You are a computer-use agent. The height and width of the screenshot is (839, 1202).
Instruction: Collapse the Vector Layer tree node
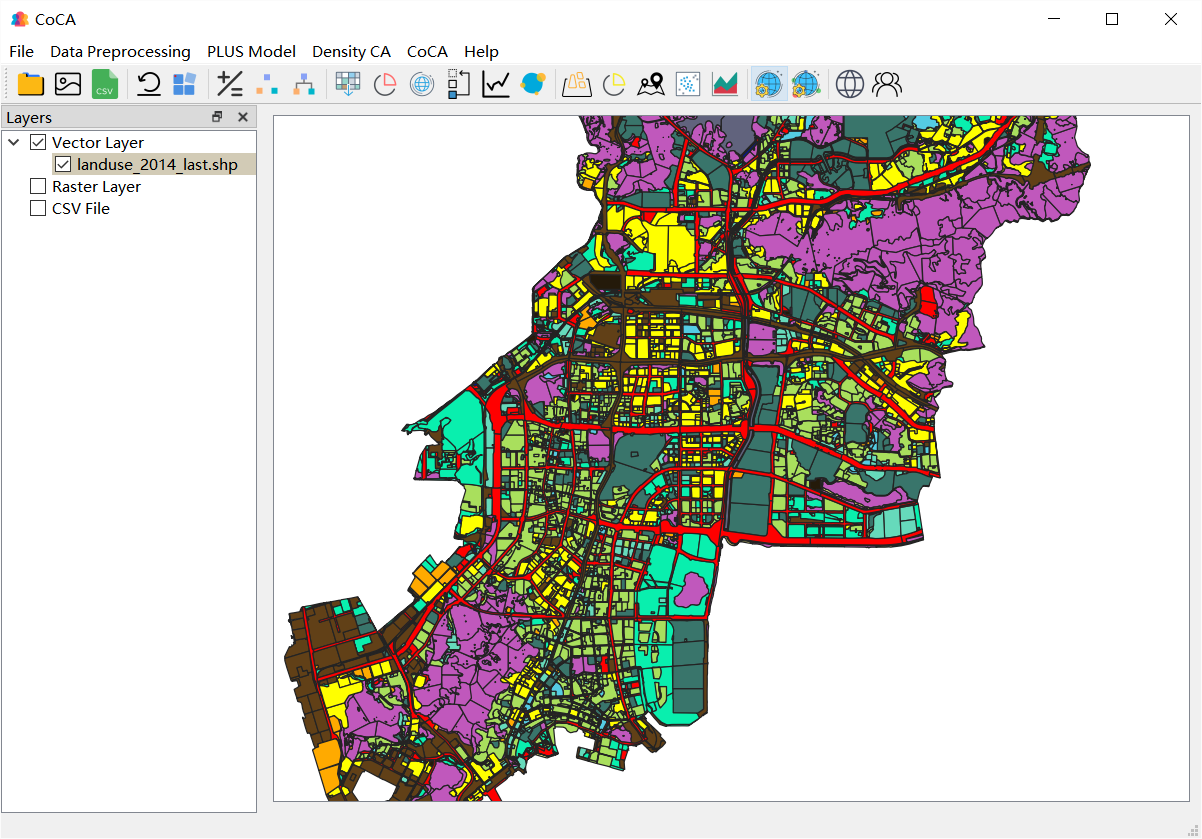tap(14, 143)
